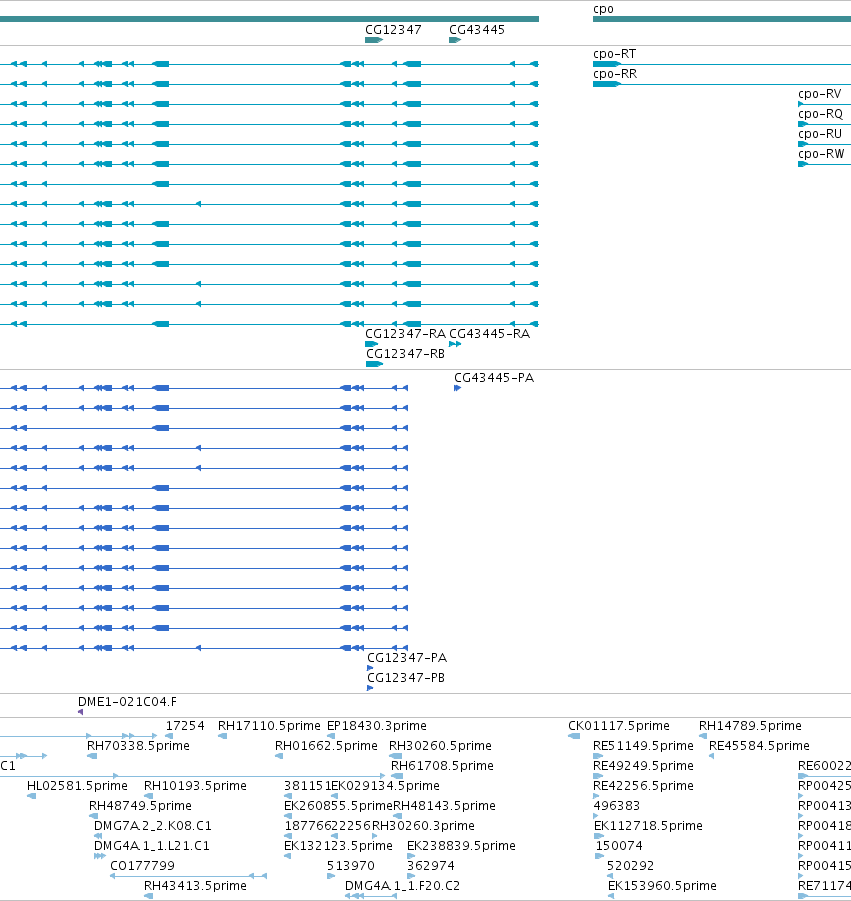Open RH10193.5prime details

[195, 786]
